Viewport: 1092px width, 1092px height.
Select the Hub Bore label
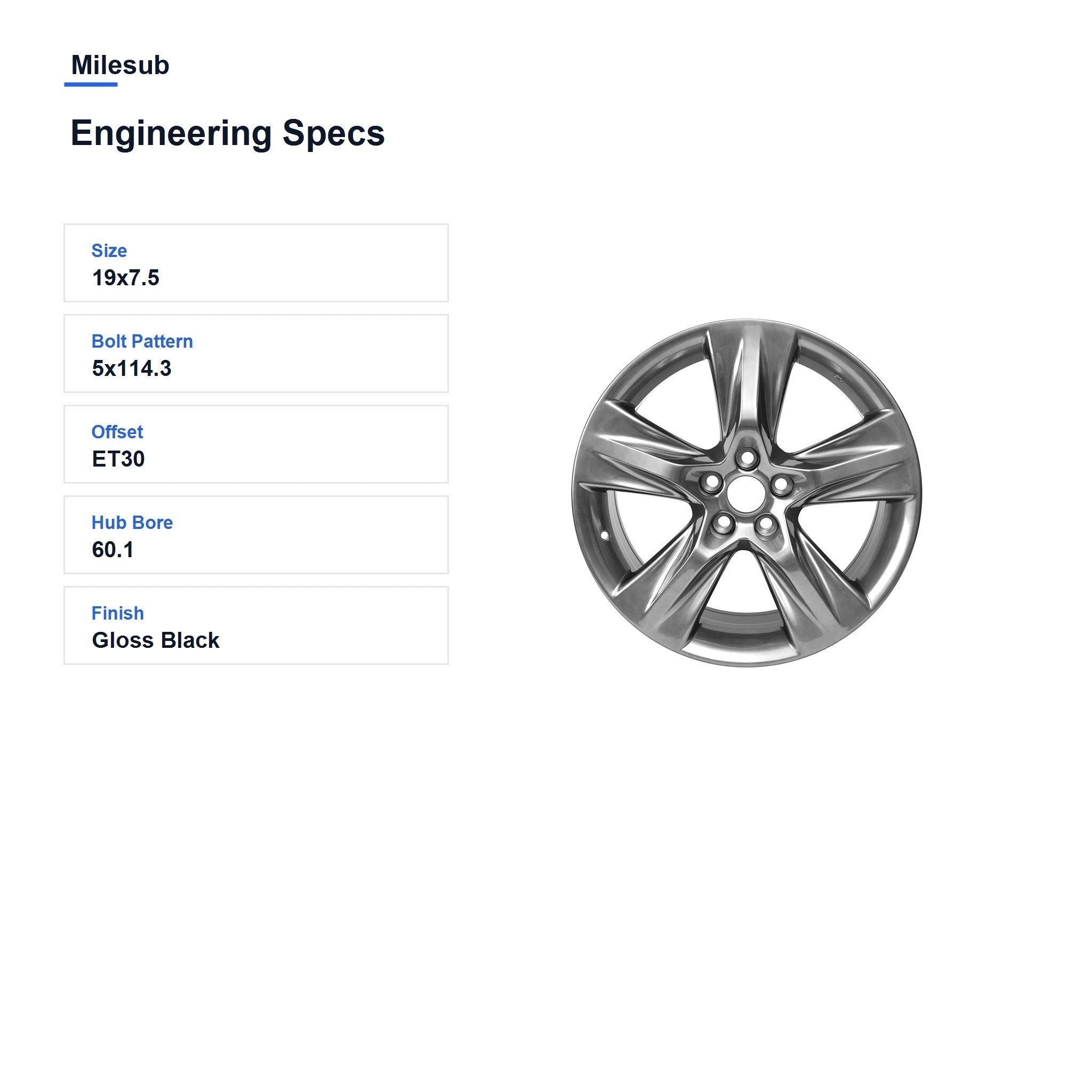tap(132, 522)
